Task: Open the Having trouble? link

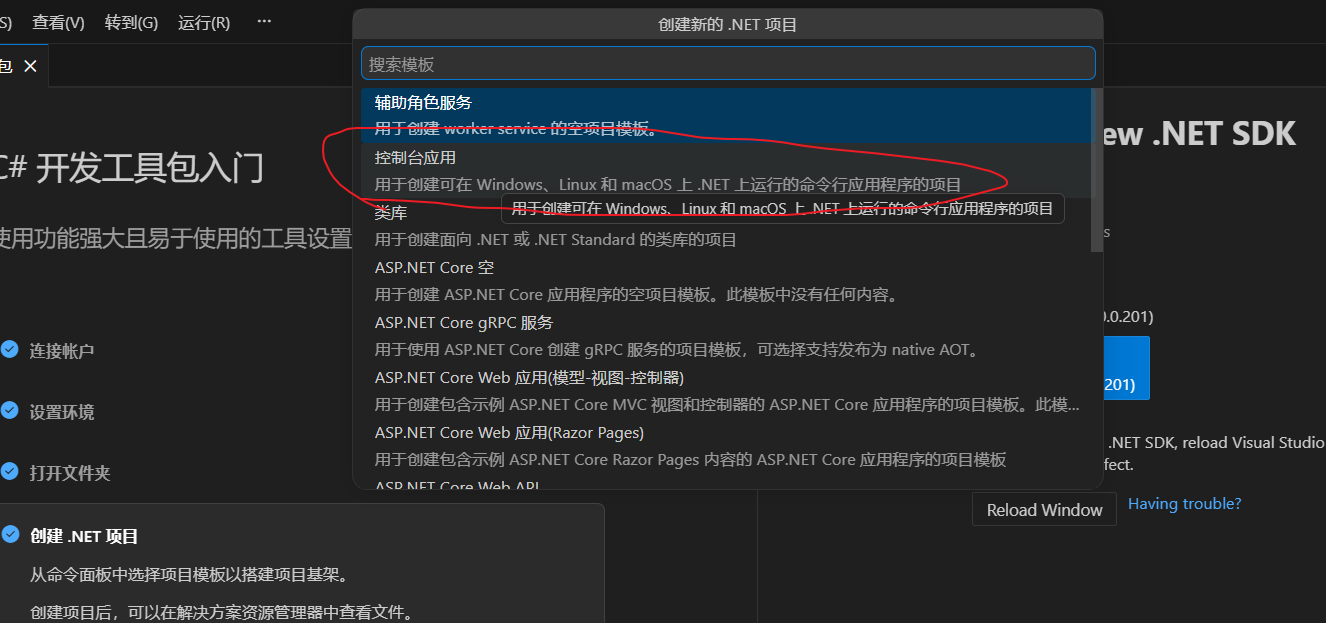Action: pos(1184,503)
